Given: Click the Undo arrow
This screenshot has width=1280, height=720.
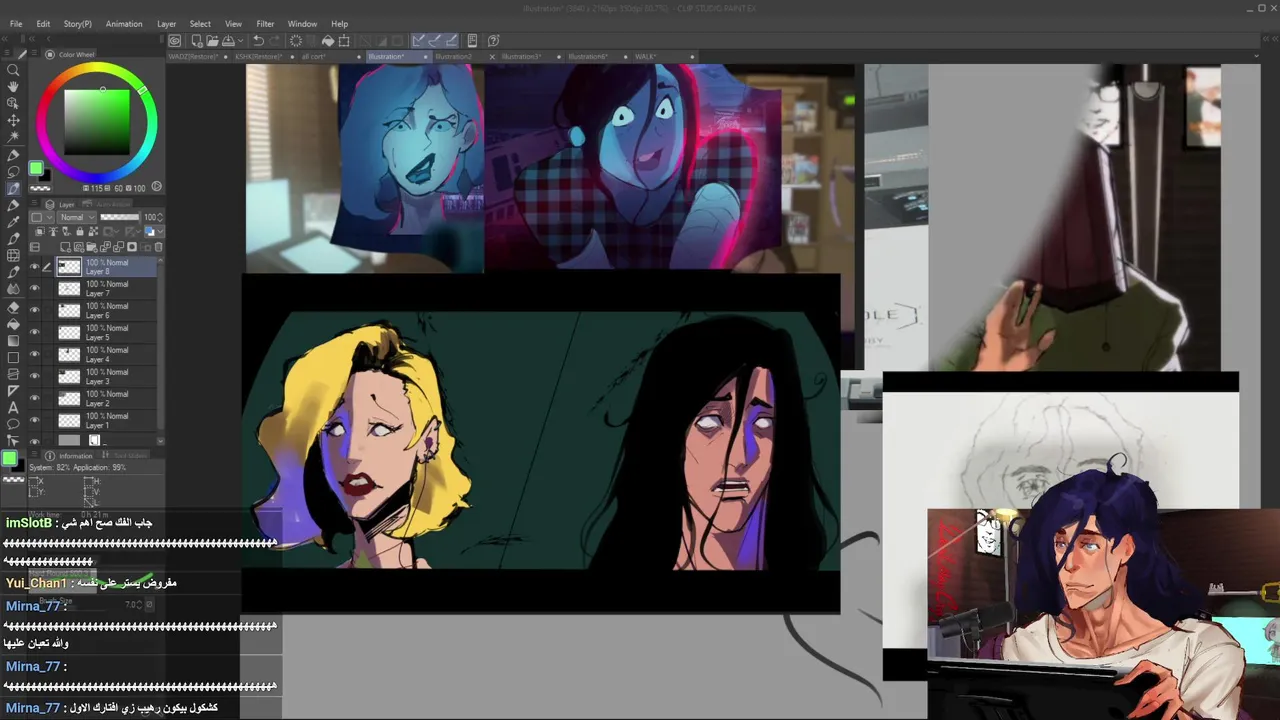Looking at the screenshot, I should [258, 41].
